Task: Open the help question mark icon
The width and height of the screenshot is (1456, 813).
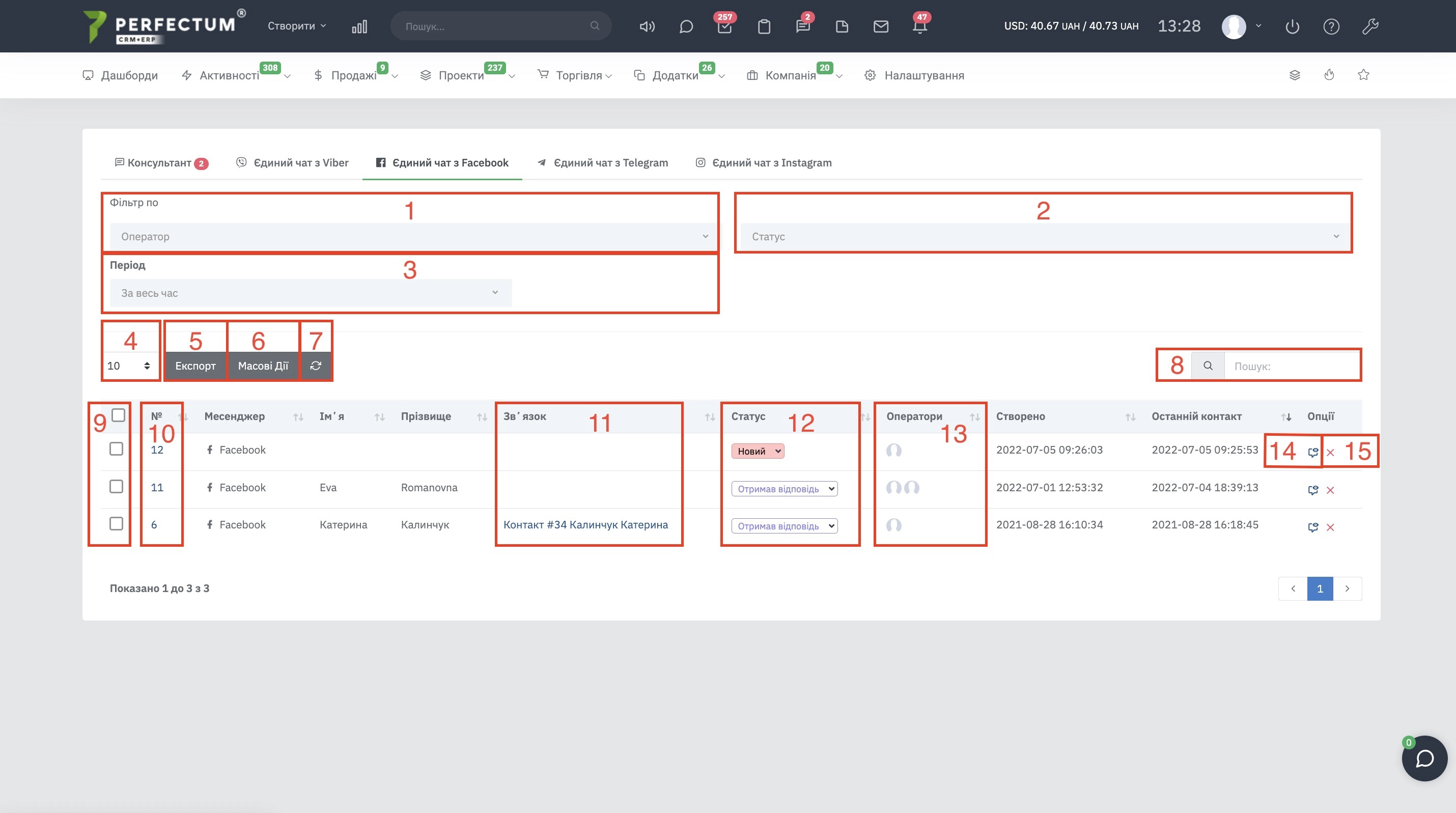Action: point(1331,26)
